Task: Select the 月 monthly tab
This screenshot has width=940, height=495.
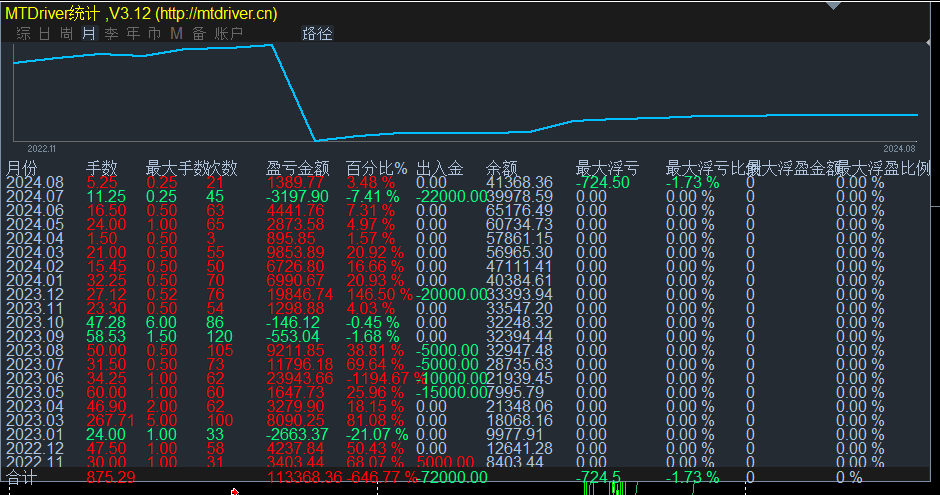Action: 89,34
